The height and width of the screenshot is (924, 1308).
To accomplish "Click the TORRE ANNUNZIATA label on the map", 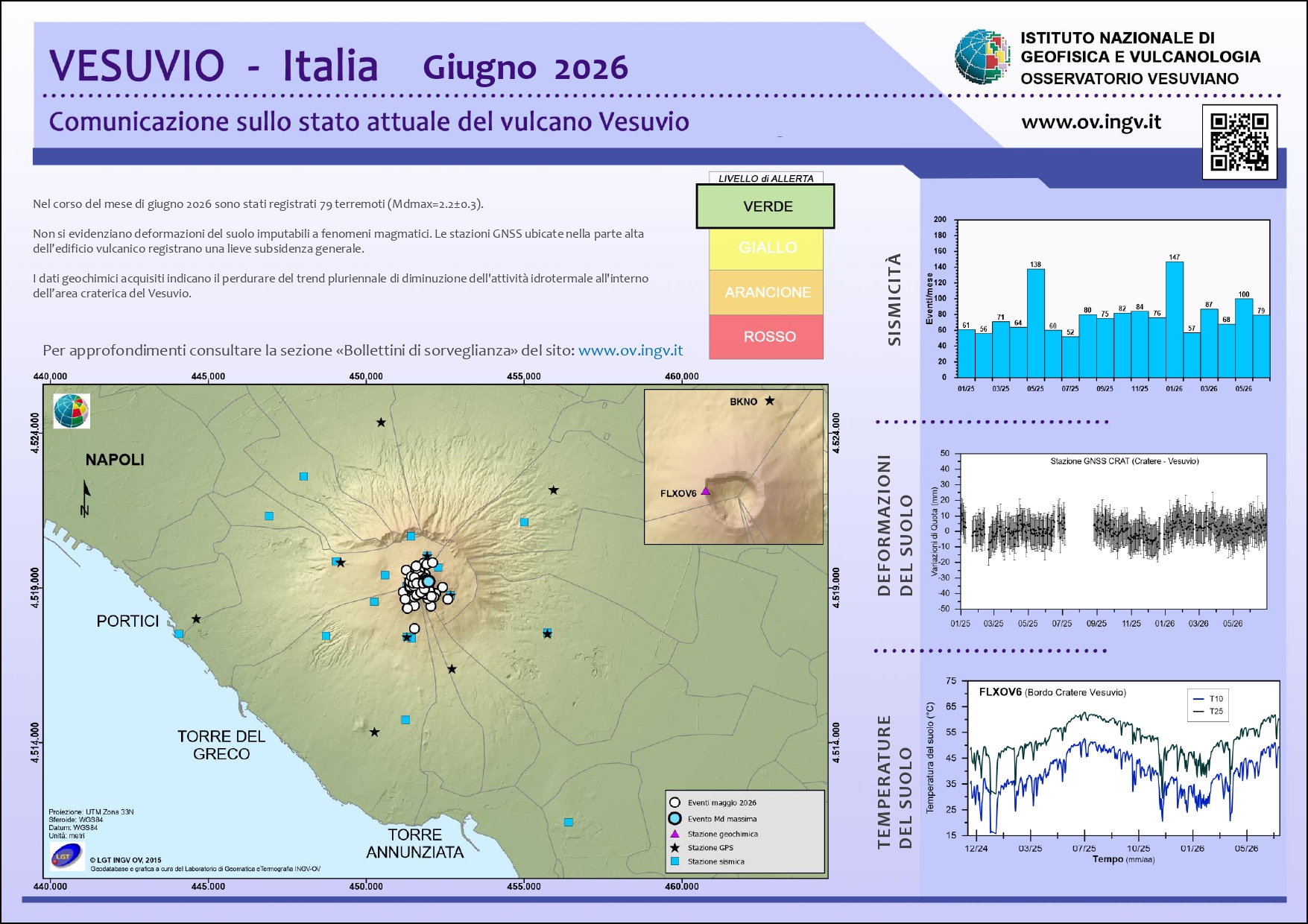I will click(415, 844).
